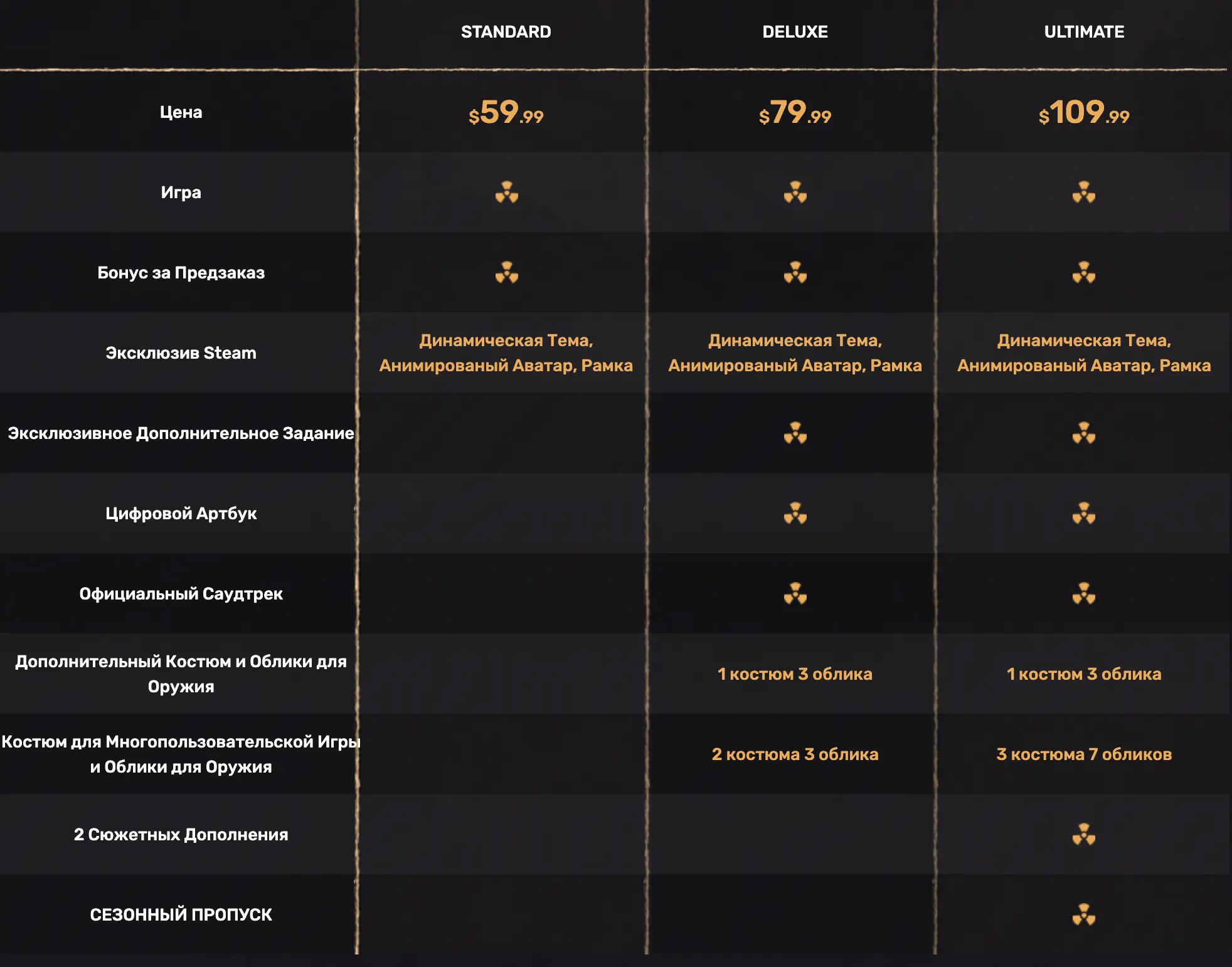The height and width of the screenshot is (967, 1232).
Task: Click the 'Эксклюзив Steam' row label
Action: (x=181, y=353)
